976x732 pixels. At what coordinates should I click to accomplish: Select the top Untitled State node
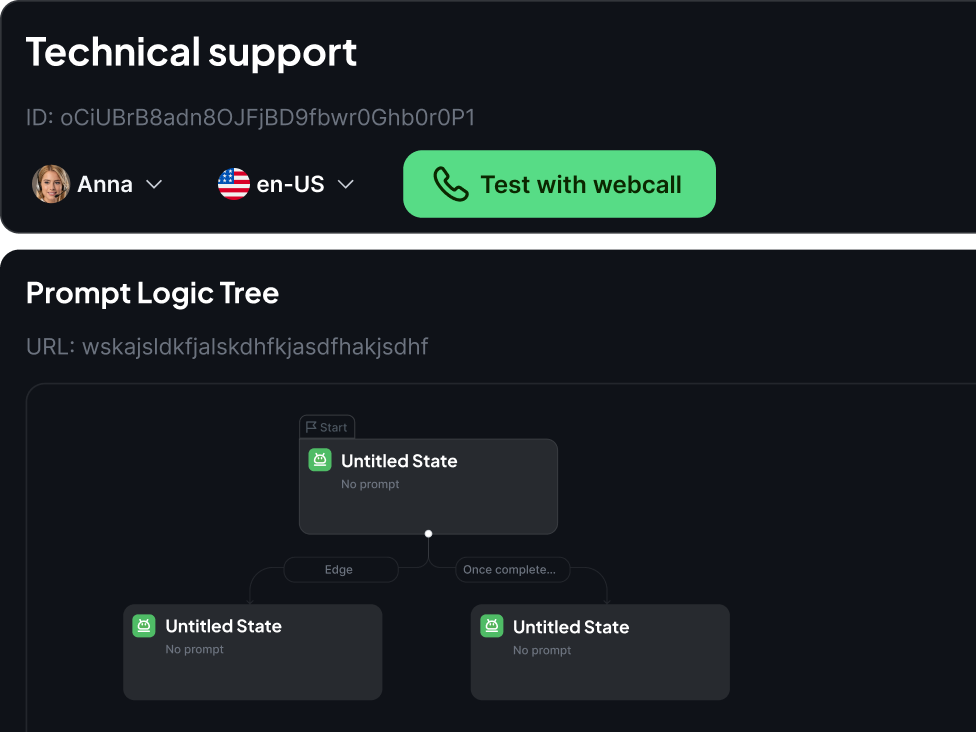pyautogui.click(x=428, y=487)
